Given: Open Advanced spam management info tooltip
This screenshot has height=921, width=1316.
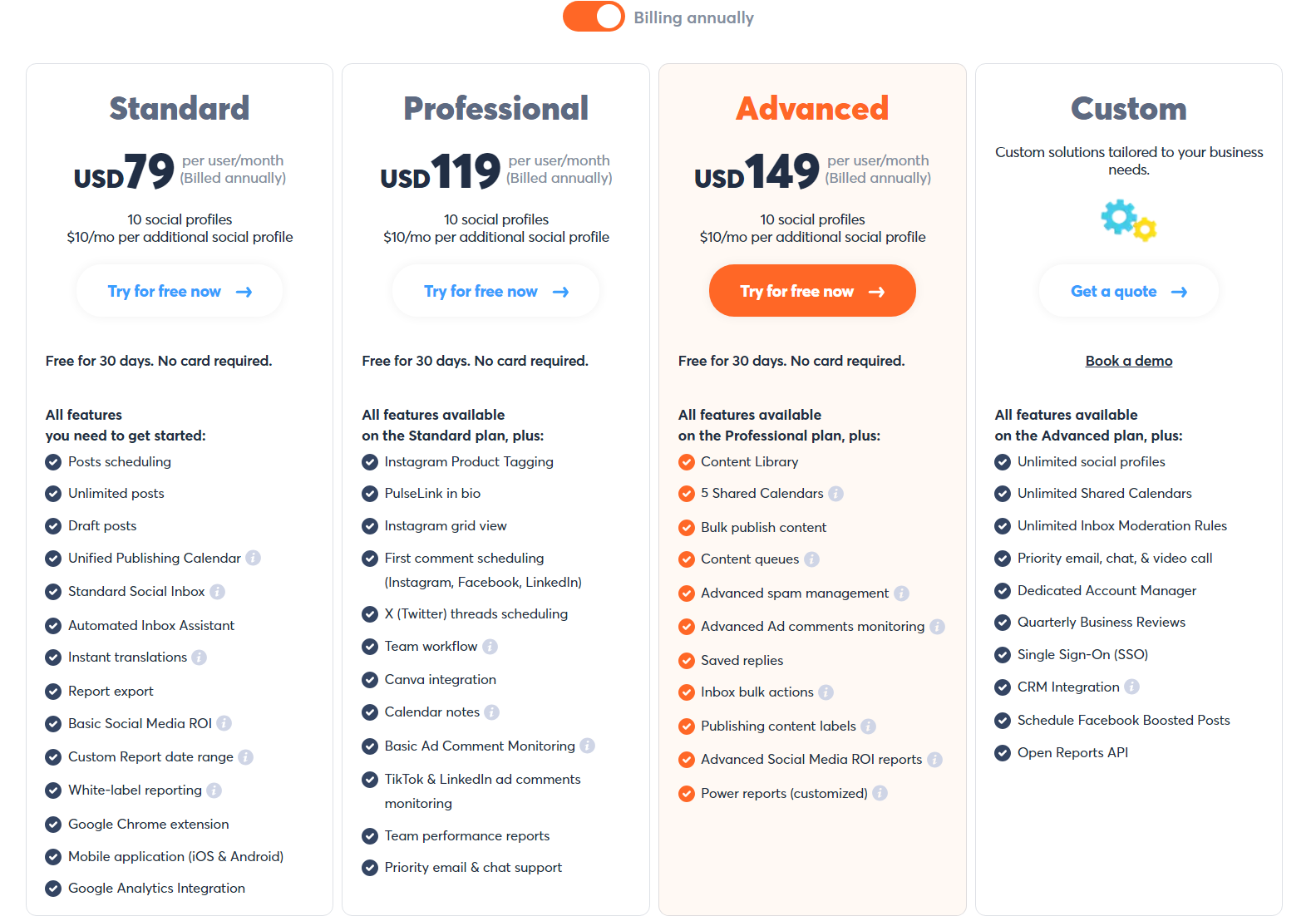Looking at the screenshot, I should pos(902,593).
